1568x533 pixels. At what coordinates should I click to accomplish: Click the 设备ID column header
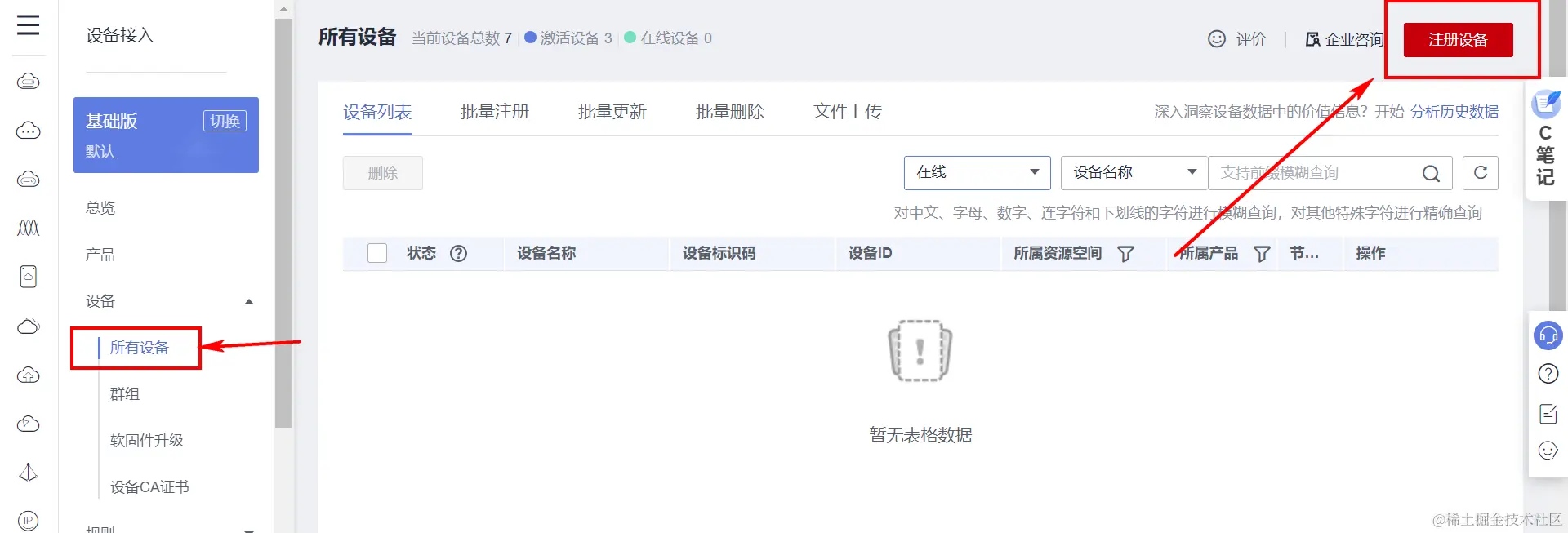point(870,254)
